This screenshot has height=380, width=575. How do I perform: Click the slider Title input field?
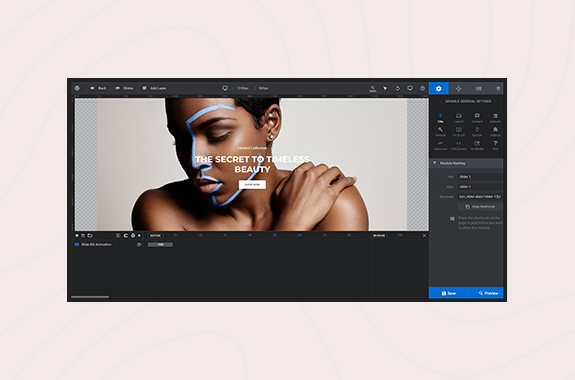pyautogui.click(x=480, y=177)
